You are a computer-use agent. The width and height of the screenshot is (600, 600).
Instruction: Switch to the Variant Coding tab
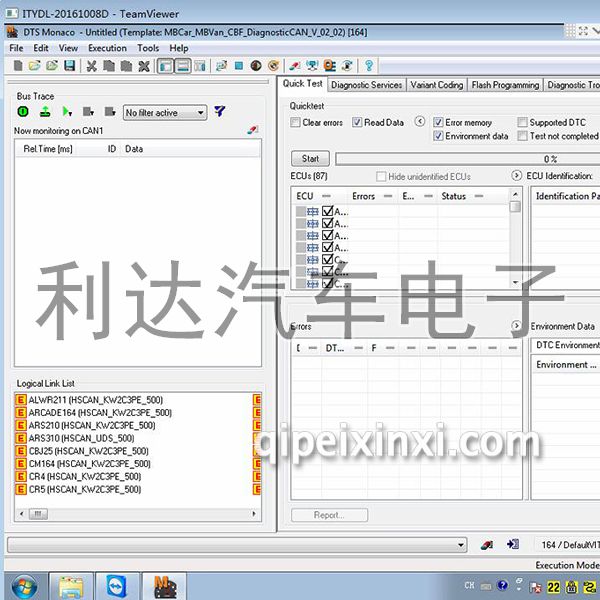point(436,86)
